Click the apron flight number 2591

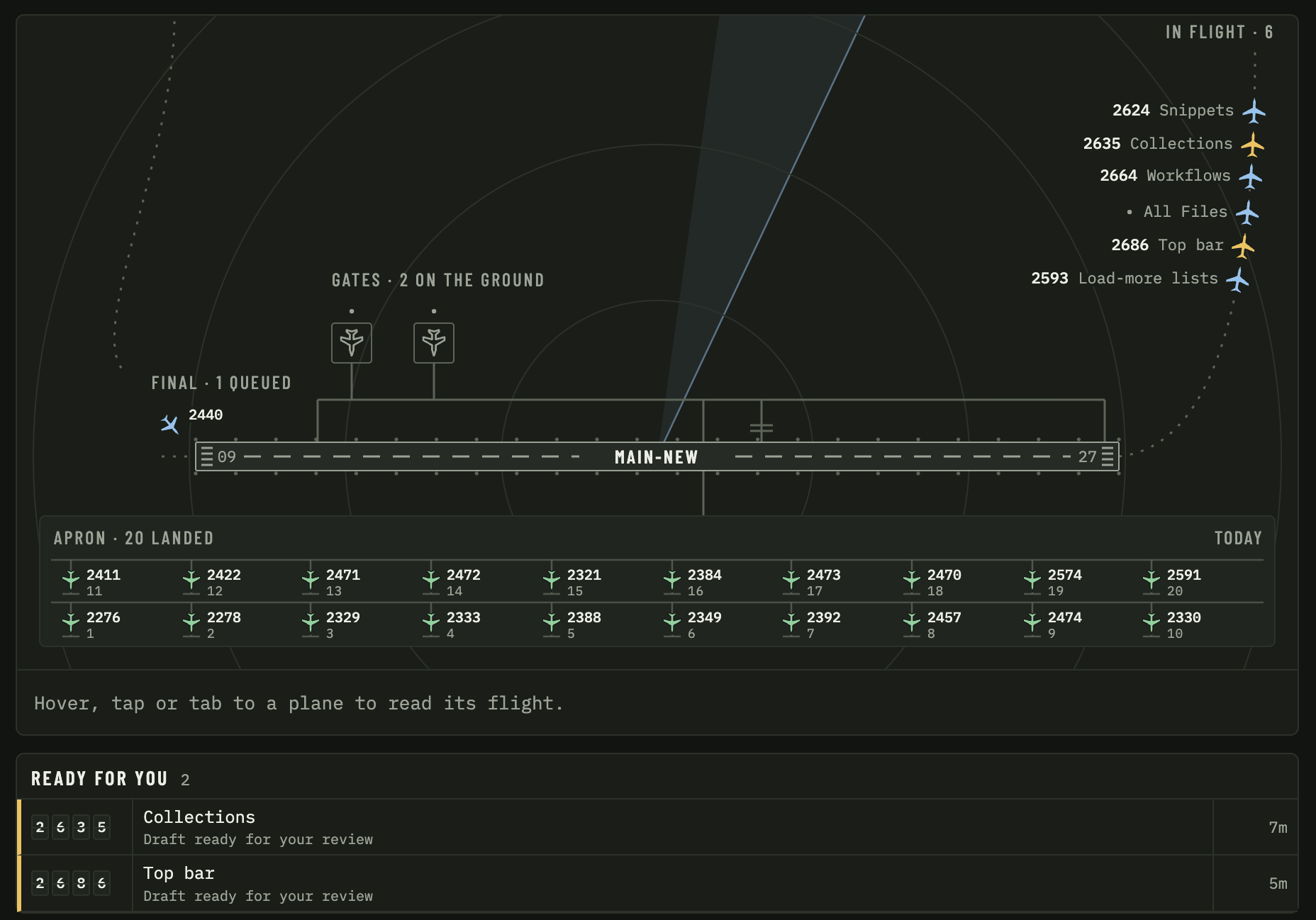1184,575
